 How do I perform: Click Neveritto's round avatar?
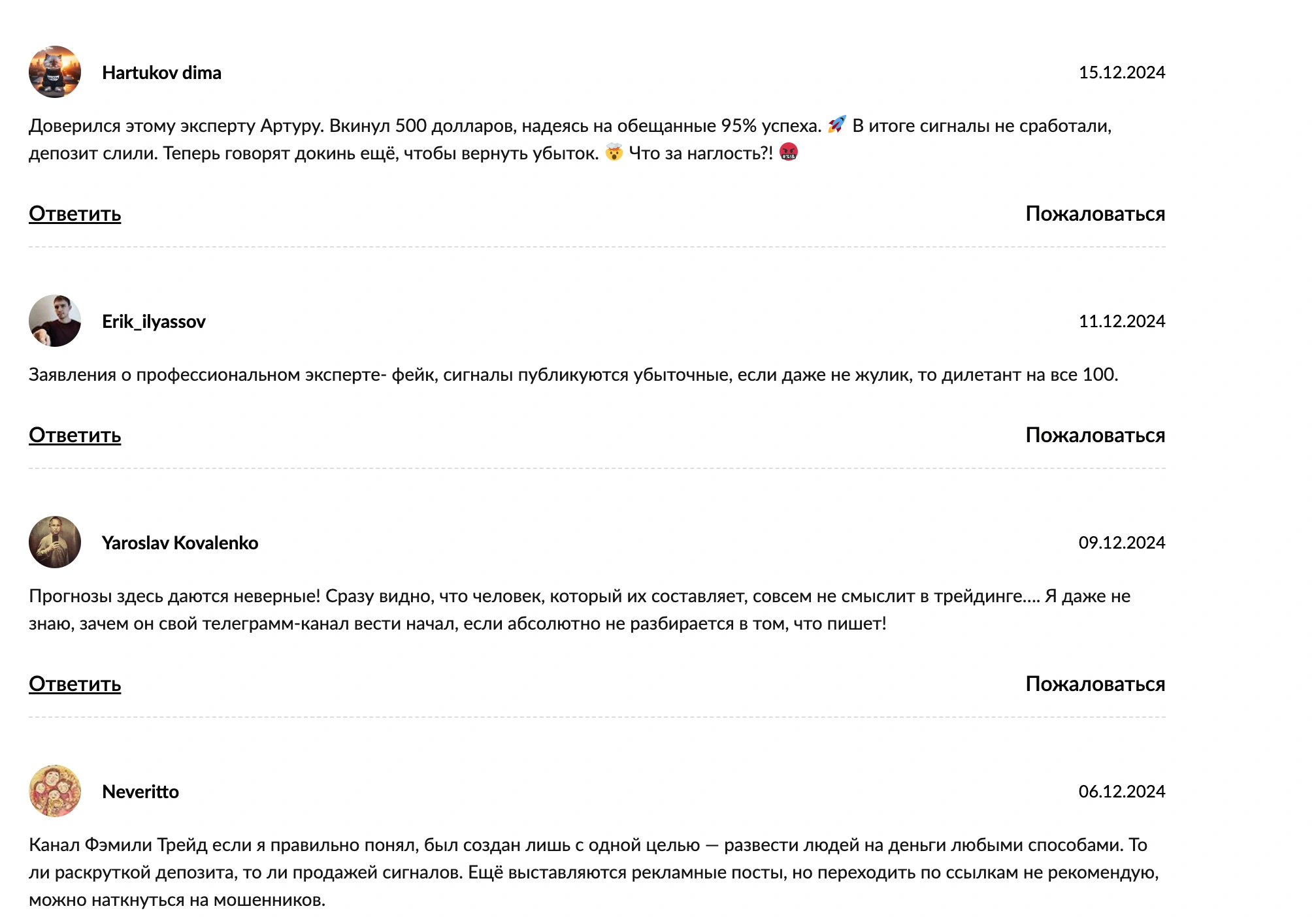(55, 791)
